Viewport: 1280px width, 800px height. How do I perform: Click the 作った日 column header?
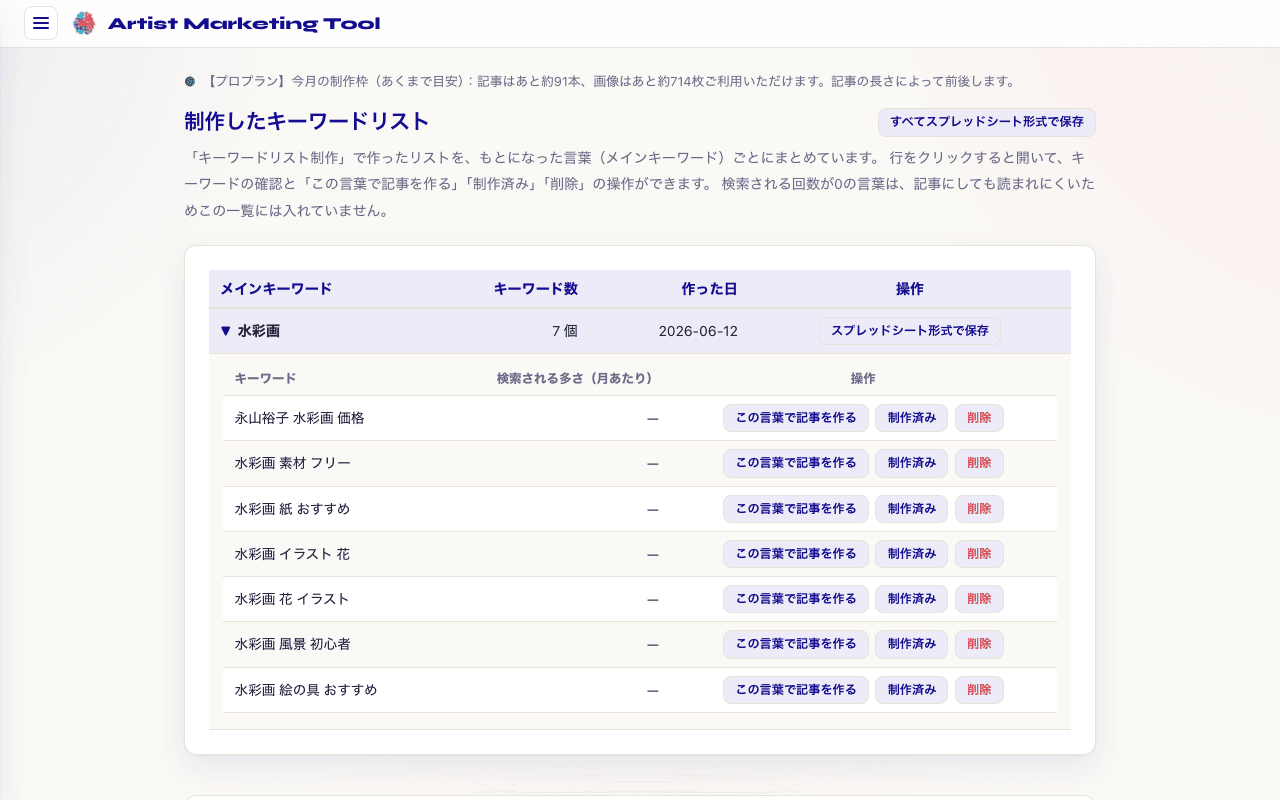(709, 289)
